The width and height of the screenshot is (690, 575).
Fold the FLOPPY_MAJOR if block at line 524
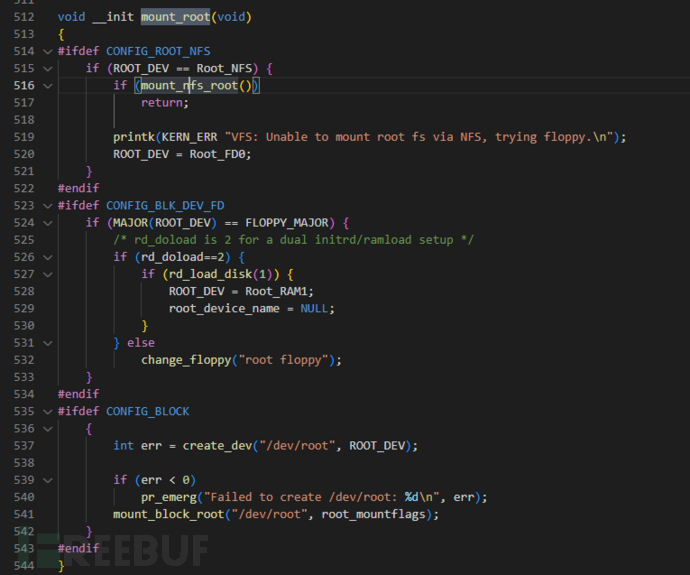(x=46, y=222)
